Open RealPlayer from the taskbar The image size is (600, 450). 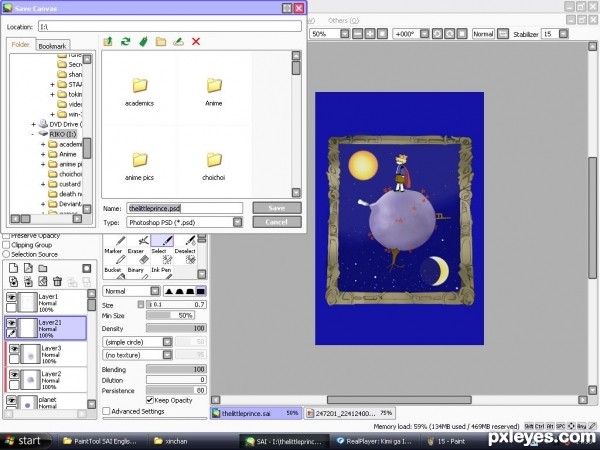coord(373,441)
